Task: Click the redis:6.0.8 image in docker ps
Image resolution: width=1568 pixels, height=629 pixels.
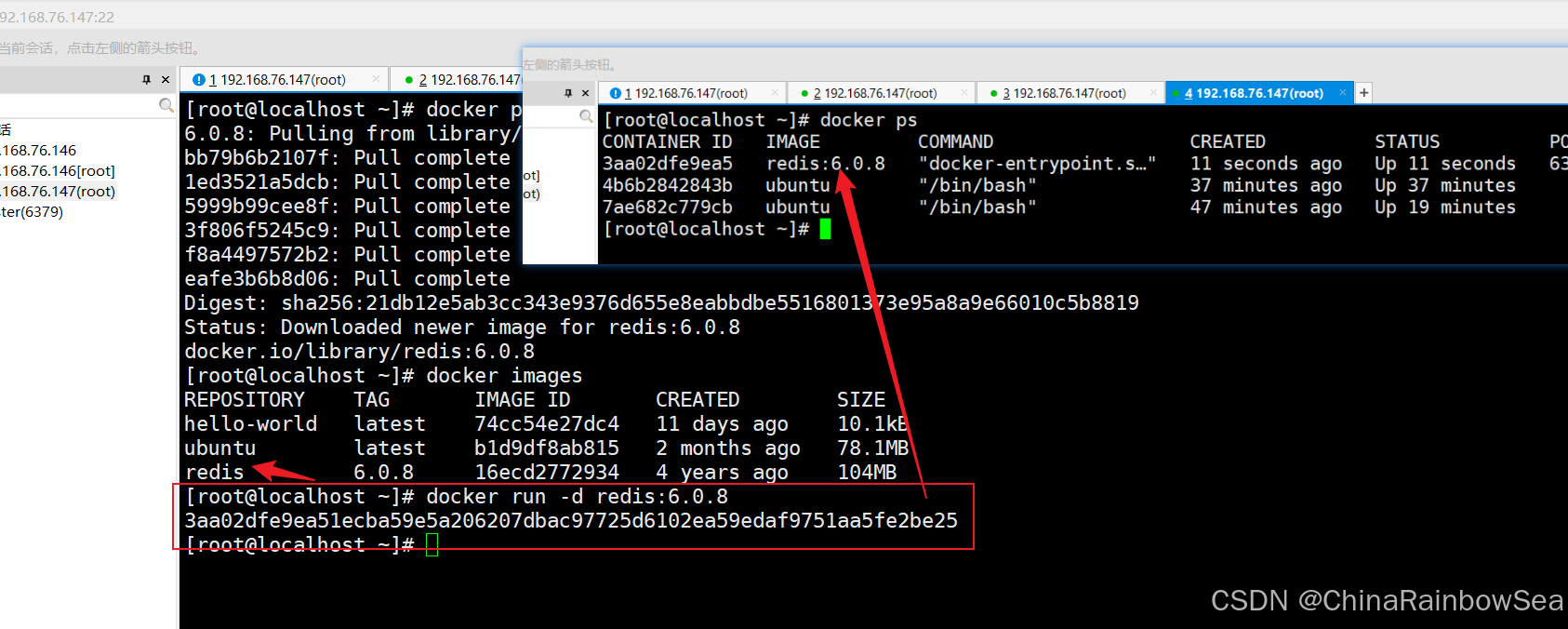Action: click(x=826, y=164)
